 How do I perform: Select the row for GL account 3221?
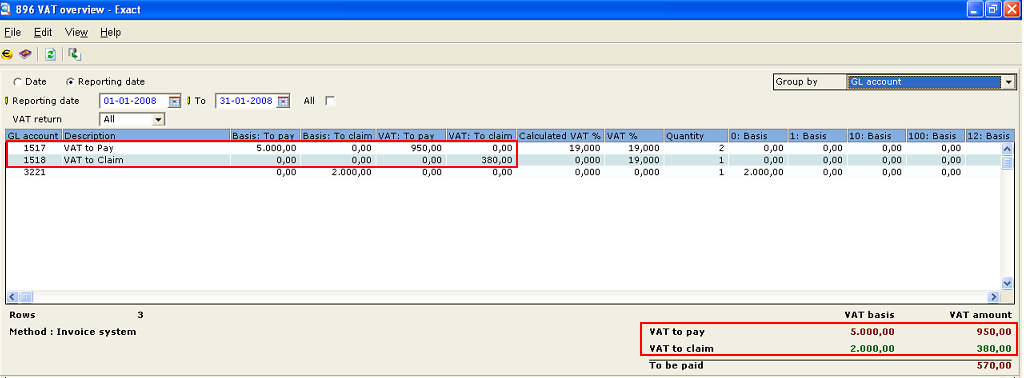(x=503, y=172)
